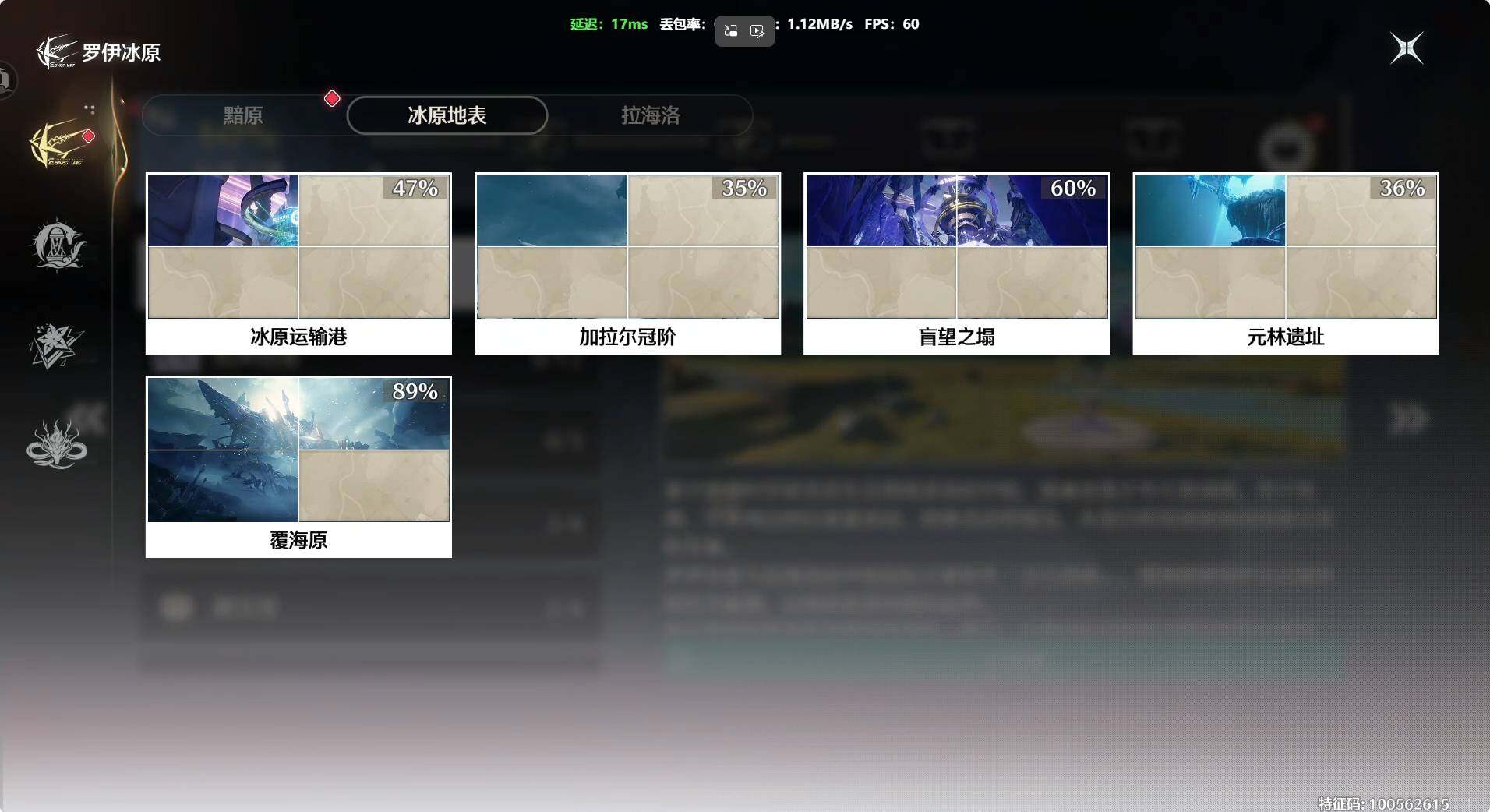Open the hourglass-and-beast region emblem in sidebar
Viewport: 1490px width, 812px height.
57,245
